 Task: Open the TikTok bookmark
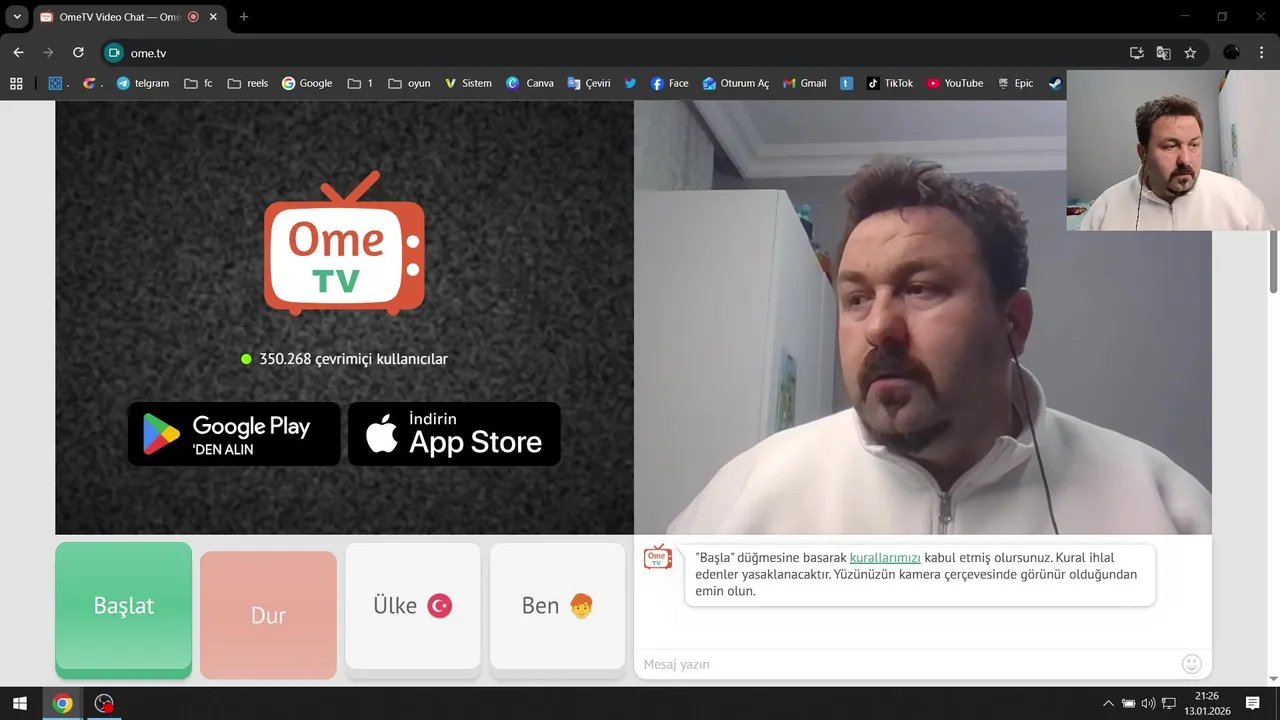[890, 83]
